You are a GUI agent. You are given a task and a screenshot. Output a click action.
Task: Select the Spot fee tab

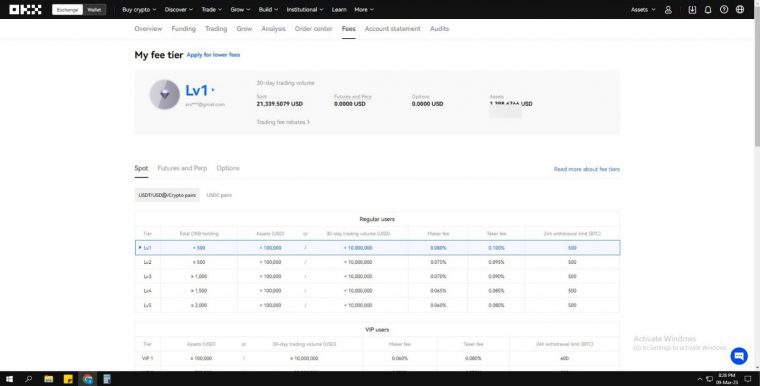141,168
